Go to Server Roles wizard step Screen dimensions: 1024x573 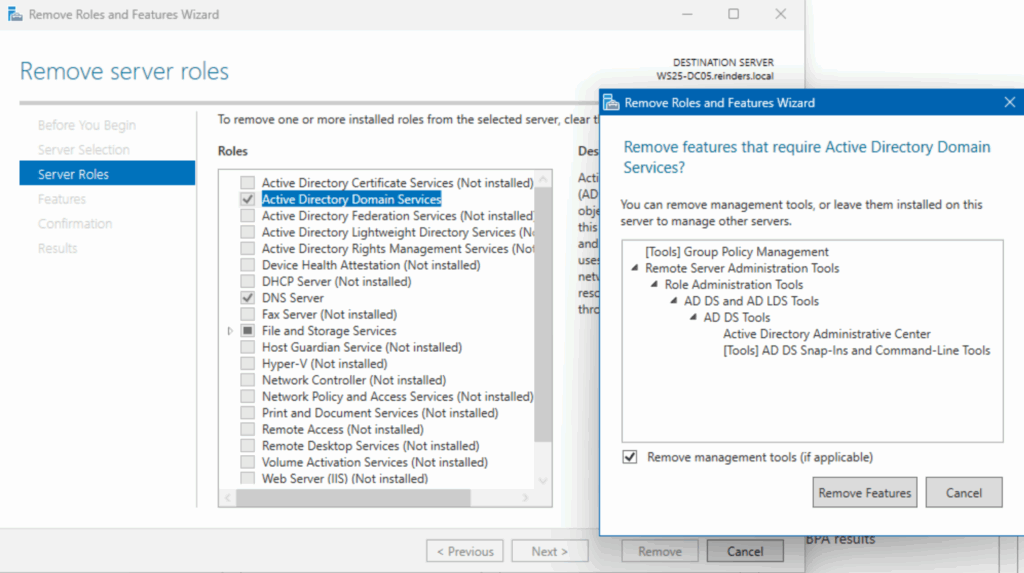(73, 174)
